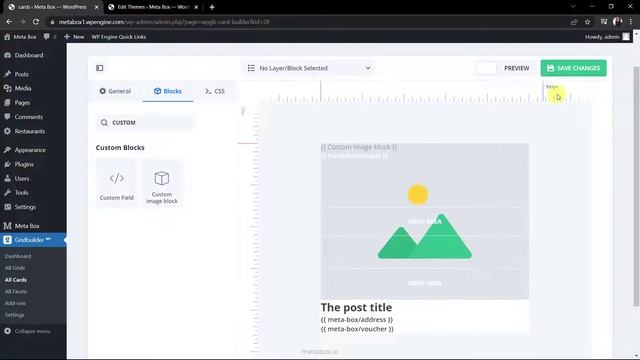Screen dimensions: 640x360
Task: Switch to the General tab
Action: tap(115, 91)
